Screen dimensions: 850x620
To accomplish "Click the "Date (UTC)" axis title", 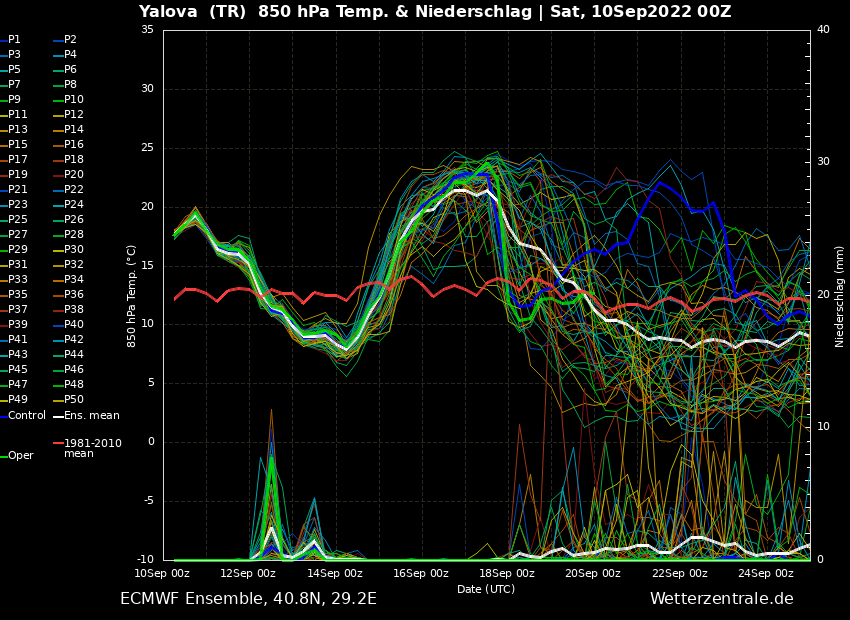I will click(486, 589).
